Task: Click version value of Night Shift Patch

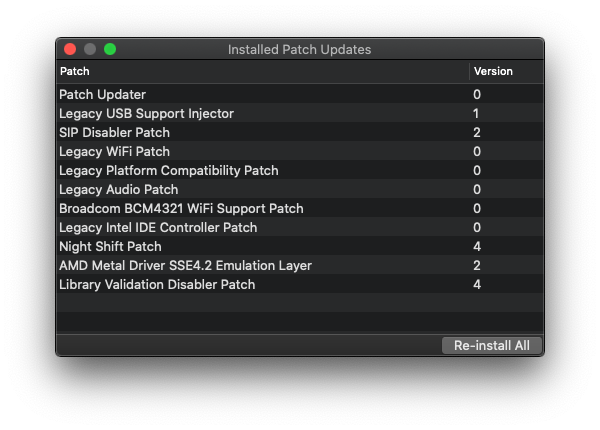Action: tap(477, 246)
